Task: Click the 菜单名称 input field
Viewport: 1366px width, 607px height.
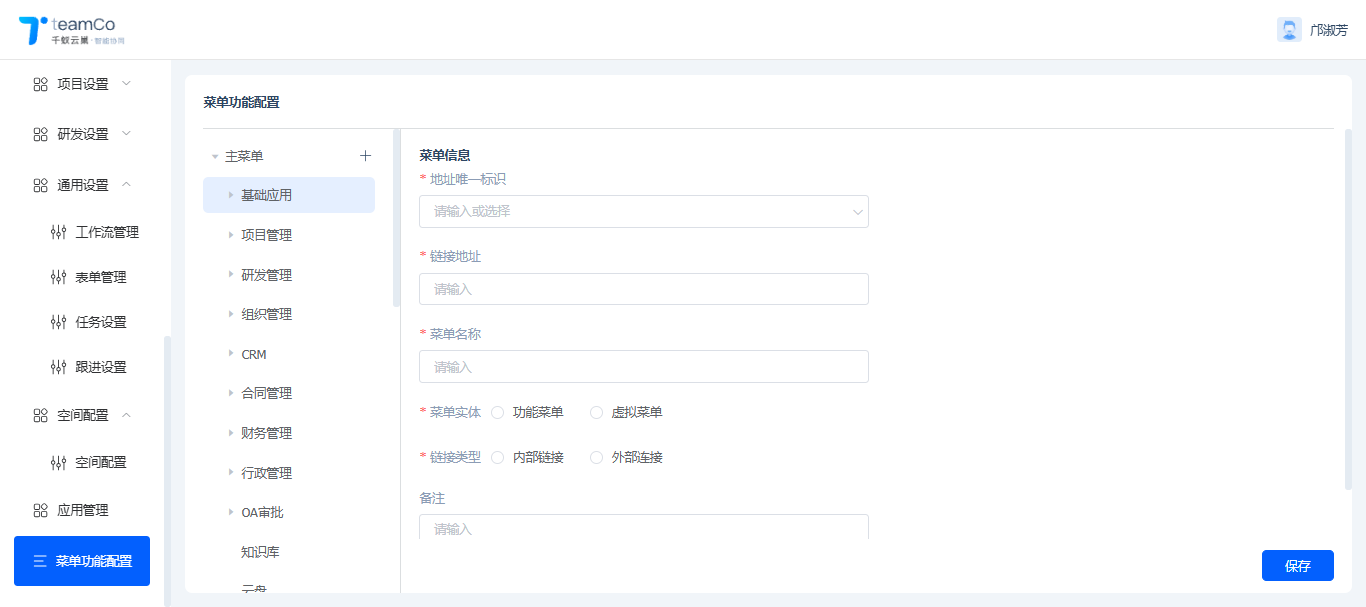Action: tap(644, 367)
